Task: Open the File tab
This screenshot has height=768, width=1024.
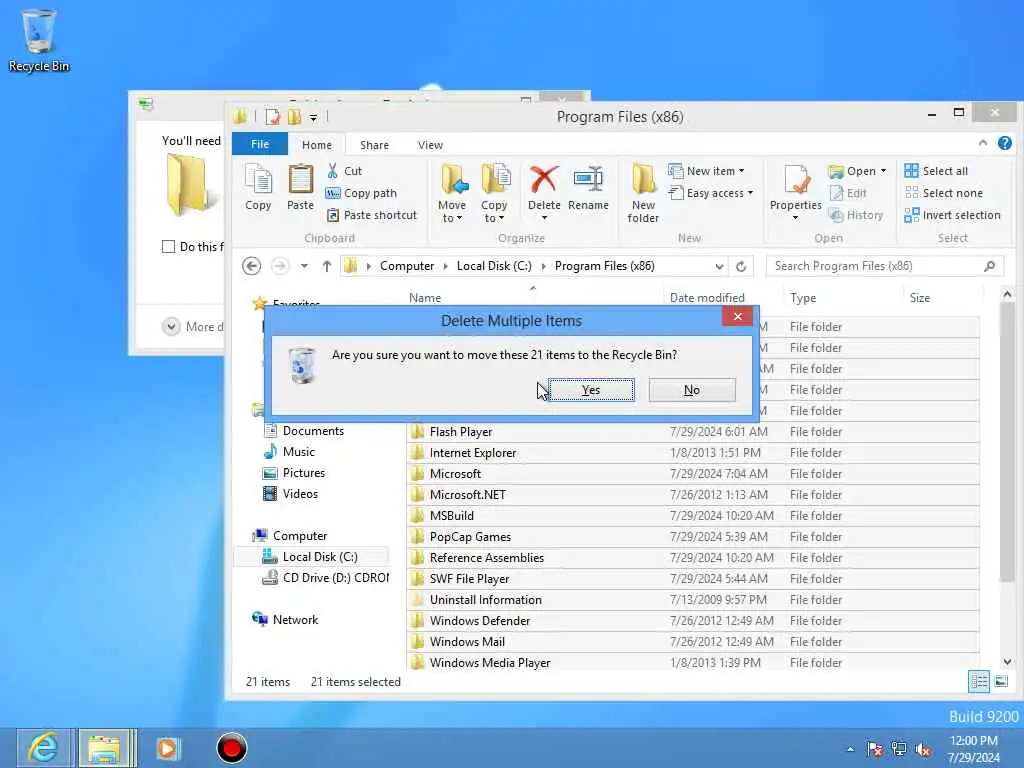Action: 260,144
